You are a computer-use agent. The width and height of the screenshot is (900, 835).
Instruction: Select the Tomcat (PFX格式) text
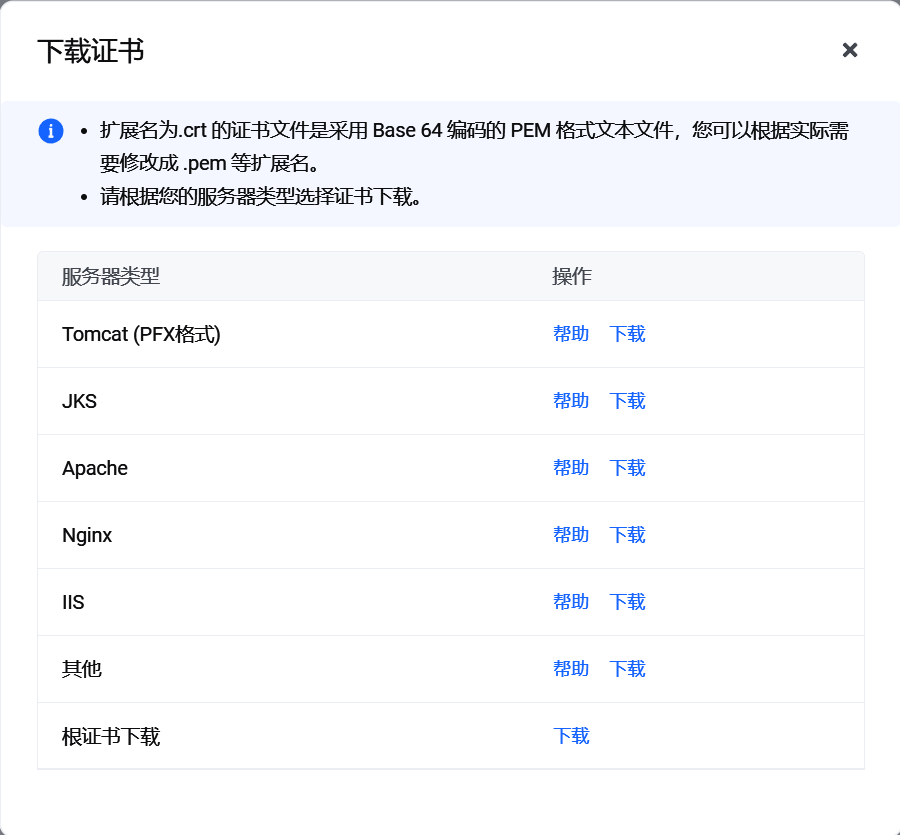click(x=141, y=335)
